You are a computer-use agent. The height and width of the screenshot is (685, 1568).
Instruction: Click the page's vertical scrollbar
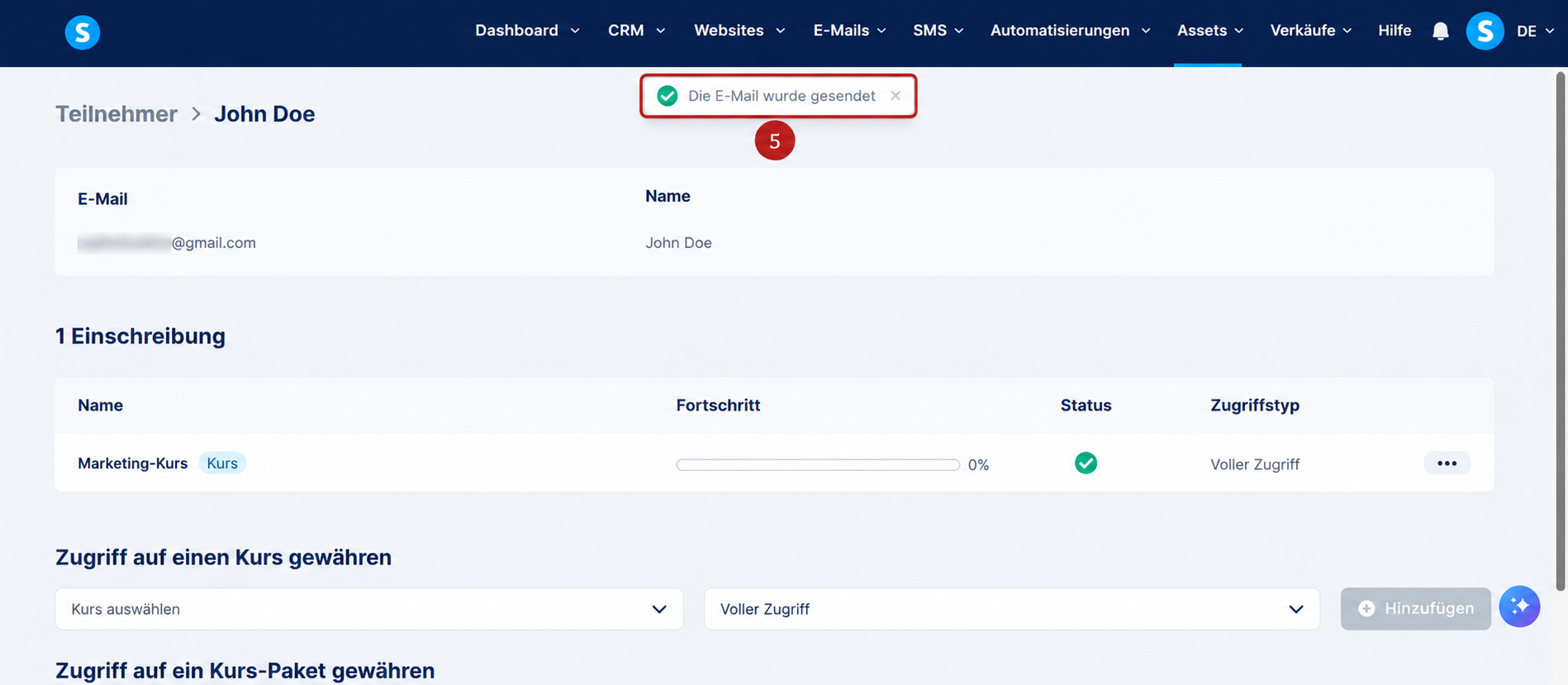click(x=1561, y=331)
